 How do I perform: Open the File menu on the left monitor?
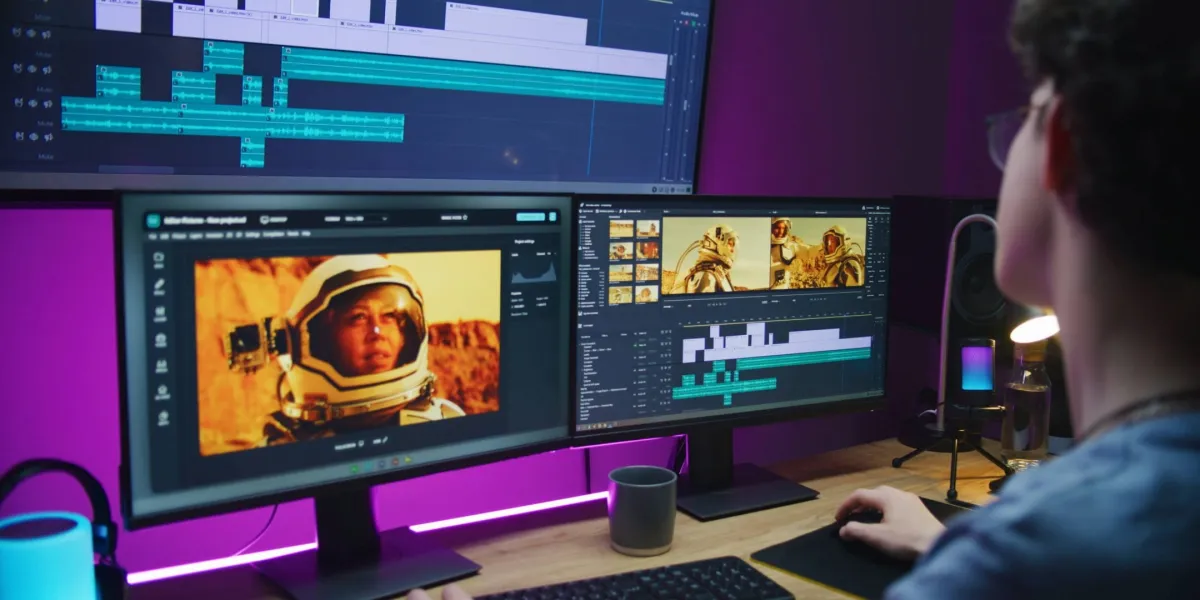coord(152,236)
